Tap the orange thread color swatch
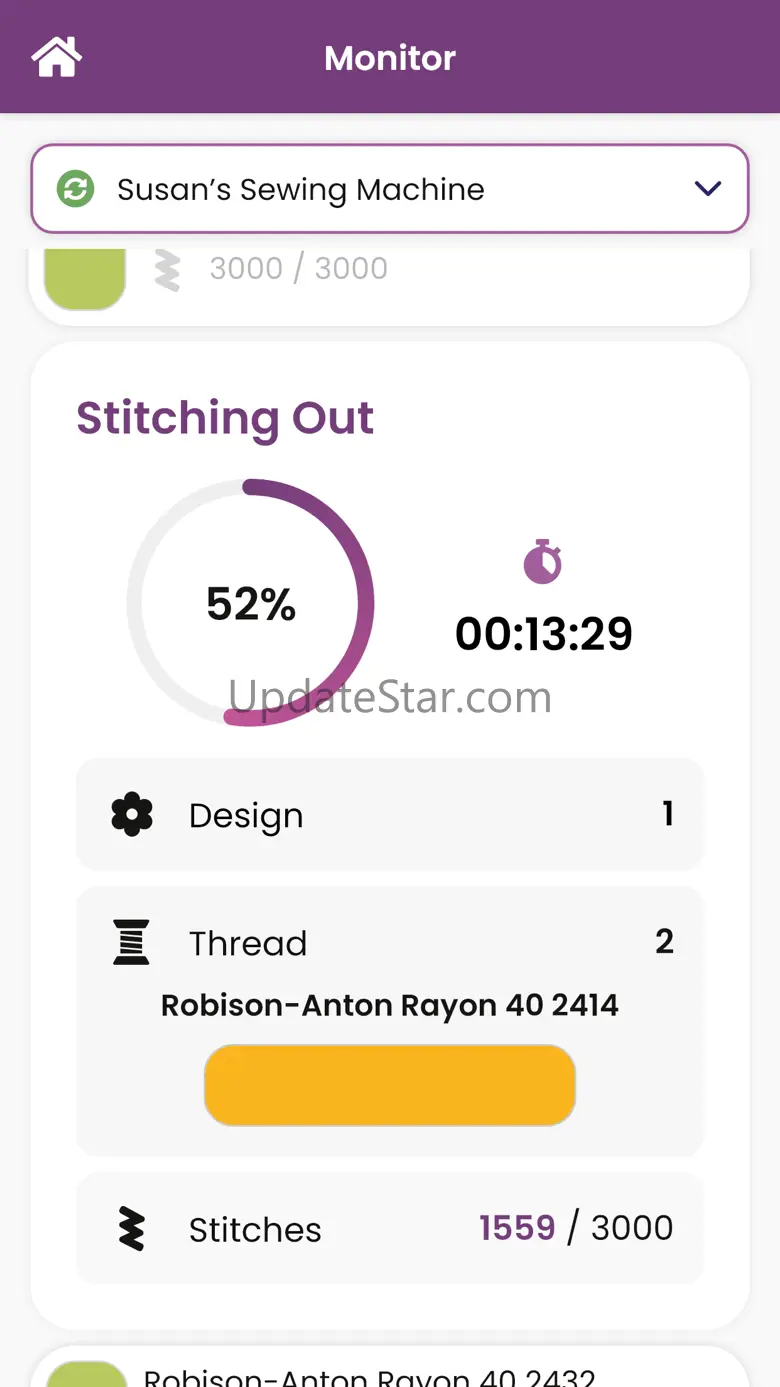Image resolution: width=780 pixels, height=1387 pixels. pos(390,1085)
